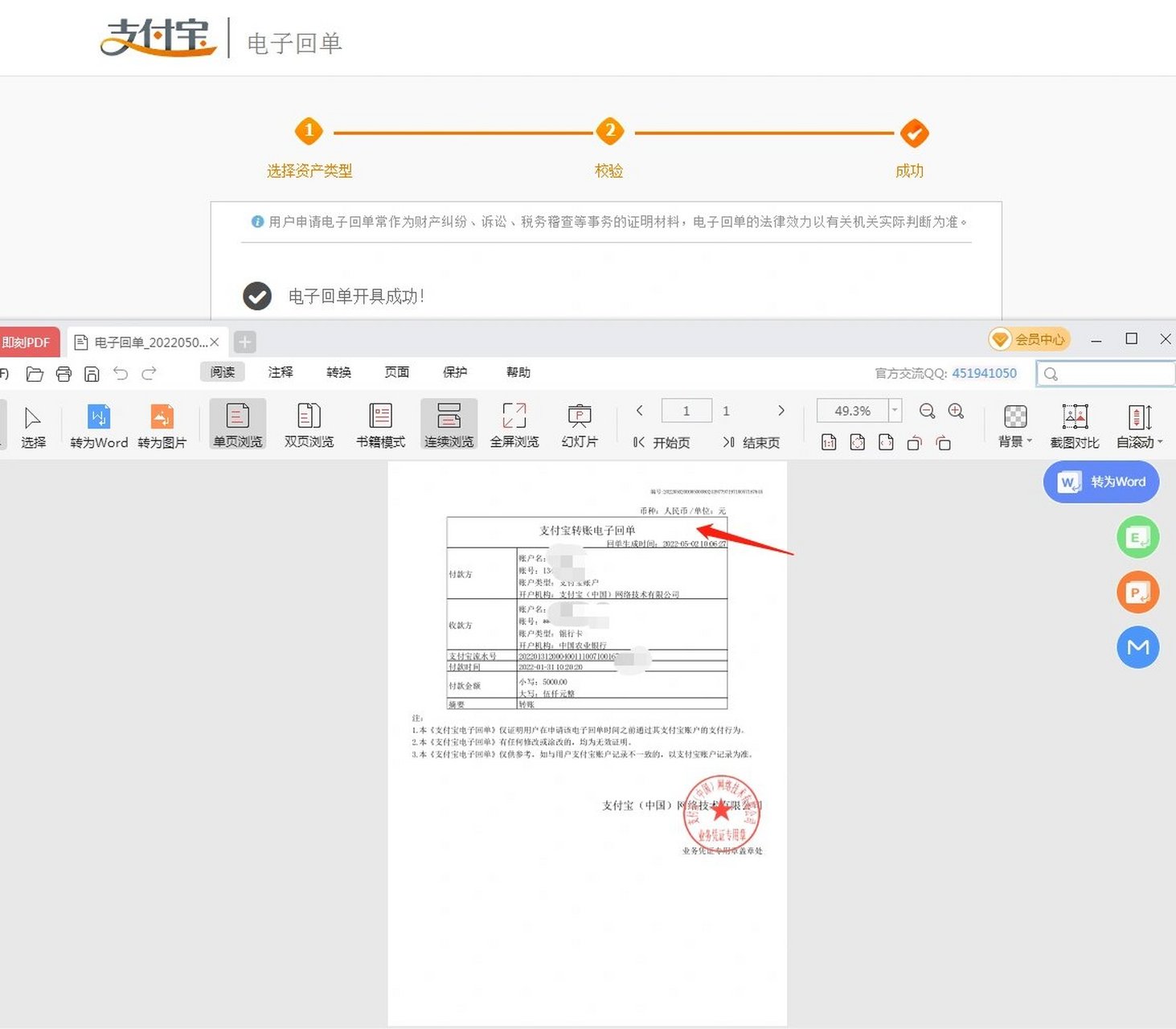Open the 转换 convert tab

[338, 372]
